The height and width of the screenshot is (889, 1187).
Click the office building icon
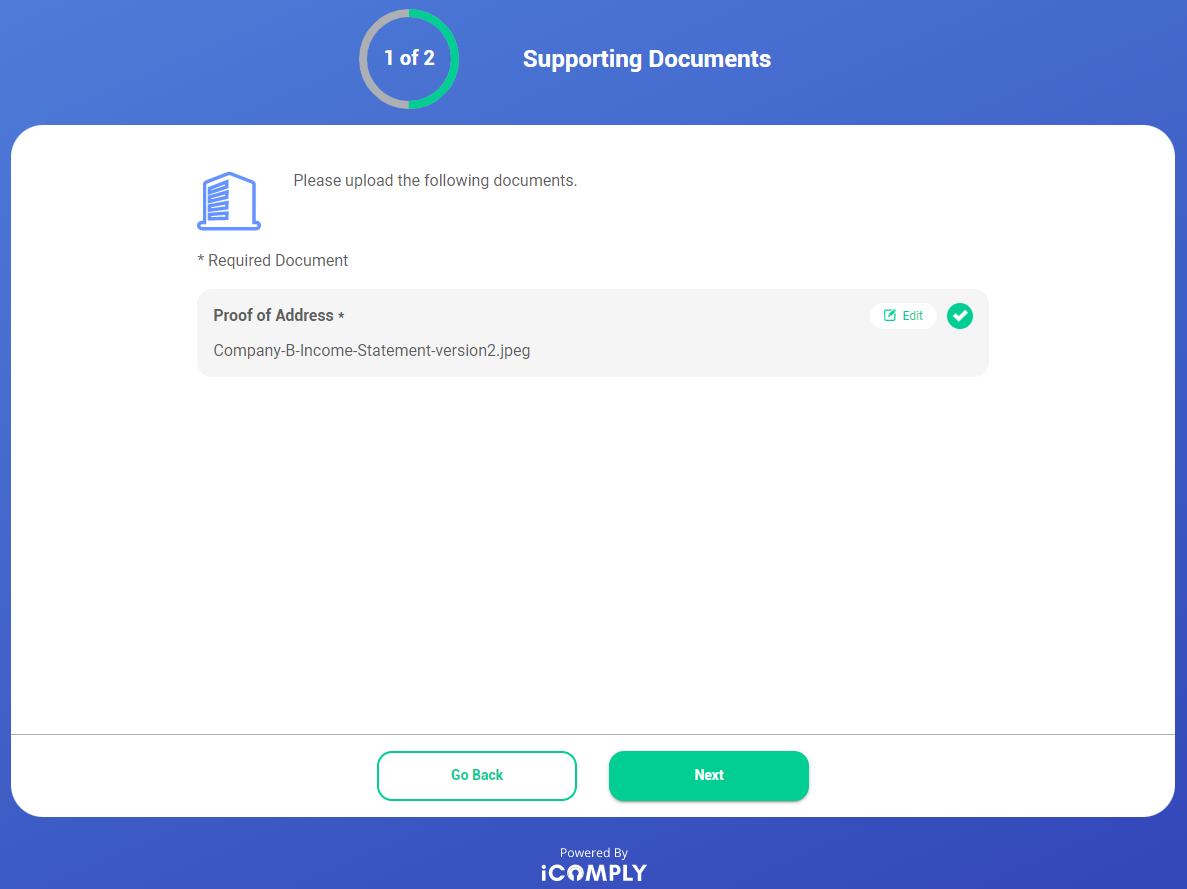(228, 201)
